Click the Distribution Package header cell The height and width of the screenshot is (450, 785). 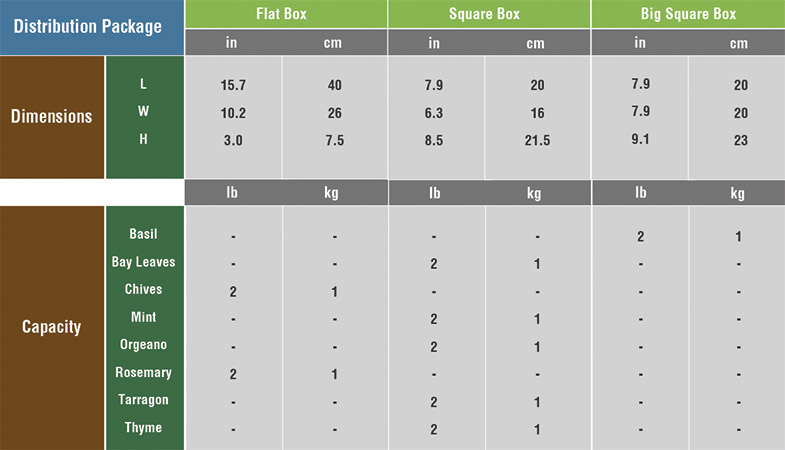point(92,27)
